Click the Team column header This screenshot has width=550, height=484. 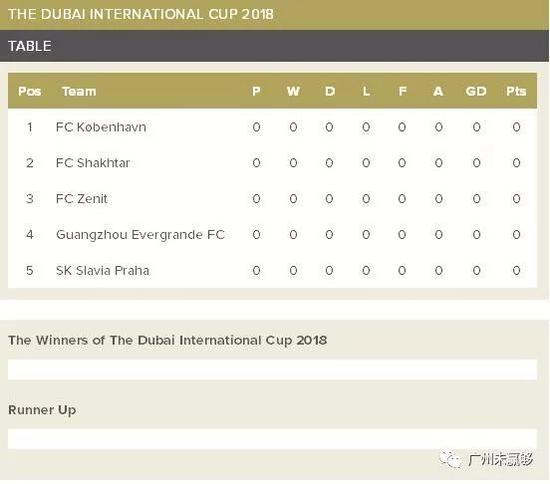click(79, 91)
